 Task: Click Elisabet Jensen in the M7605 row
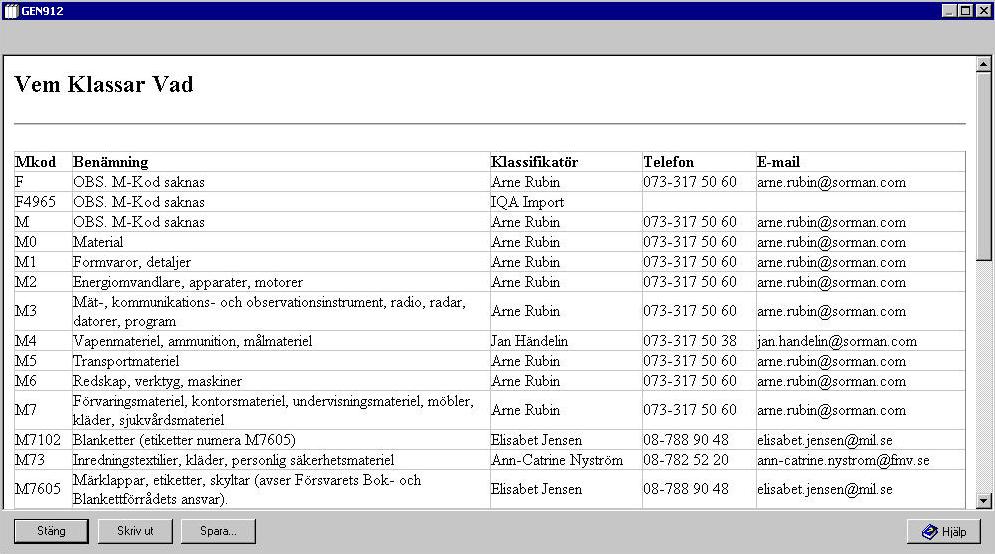[x=536, y=489]
